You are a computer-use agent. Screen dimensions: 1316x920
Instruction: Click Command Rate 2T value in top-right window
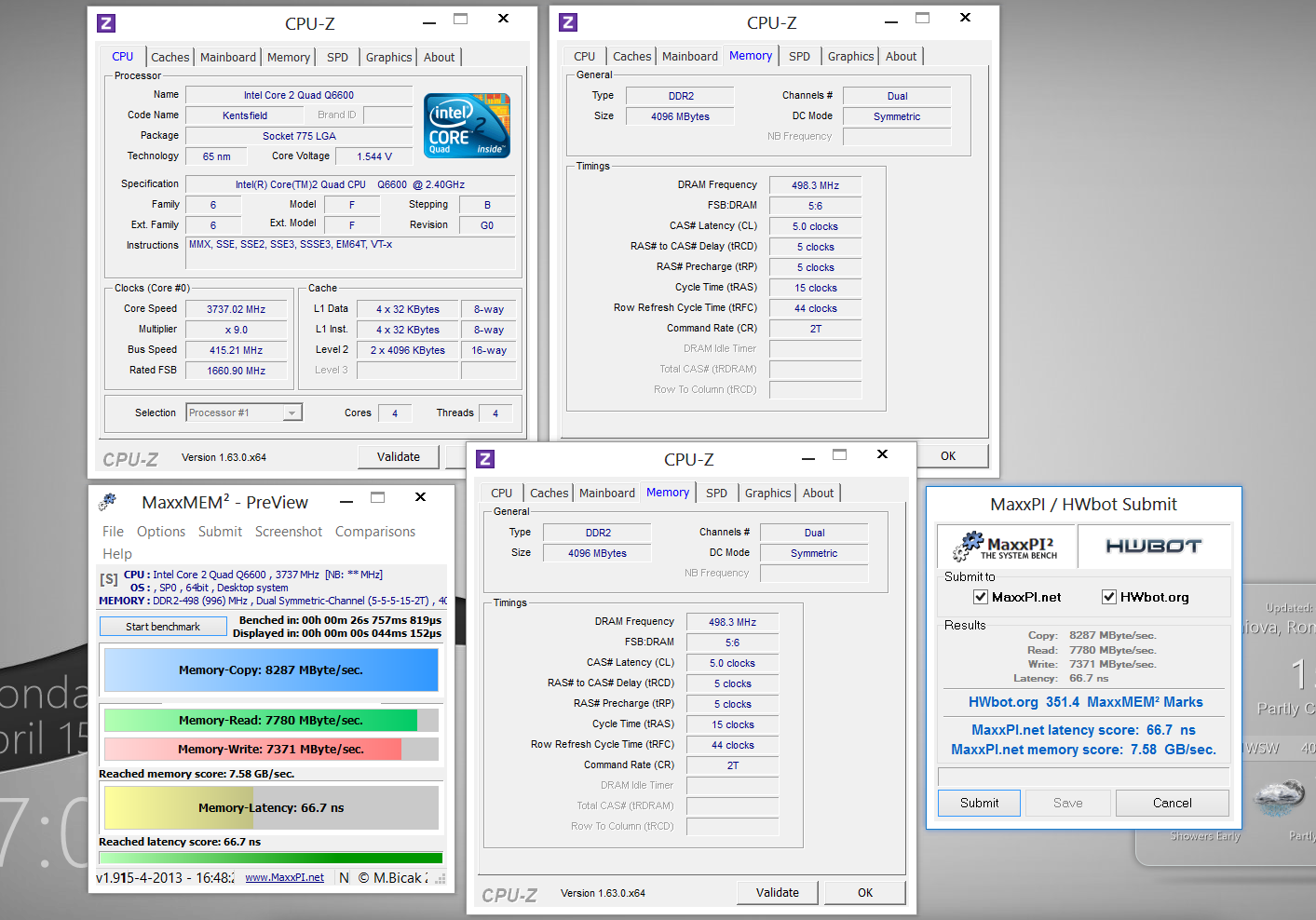pos(816,329)
